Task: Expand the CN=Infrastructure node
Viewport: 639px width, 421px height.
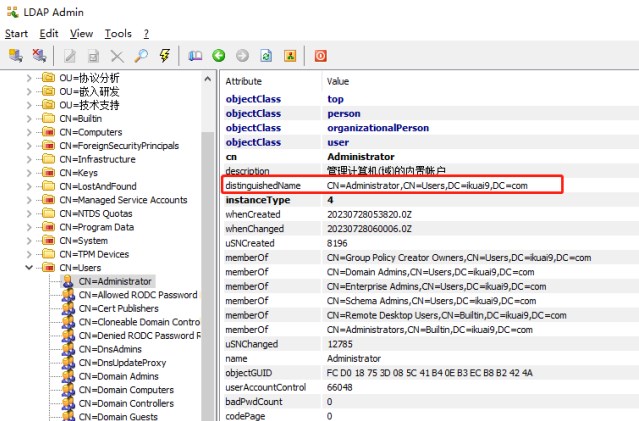Action: [x=29, y=159]
